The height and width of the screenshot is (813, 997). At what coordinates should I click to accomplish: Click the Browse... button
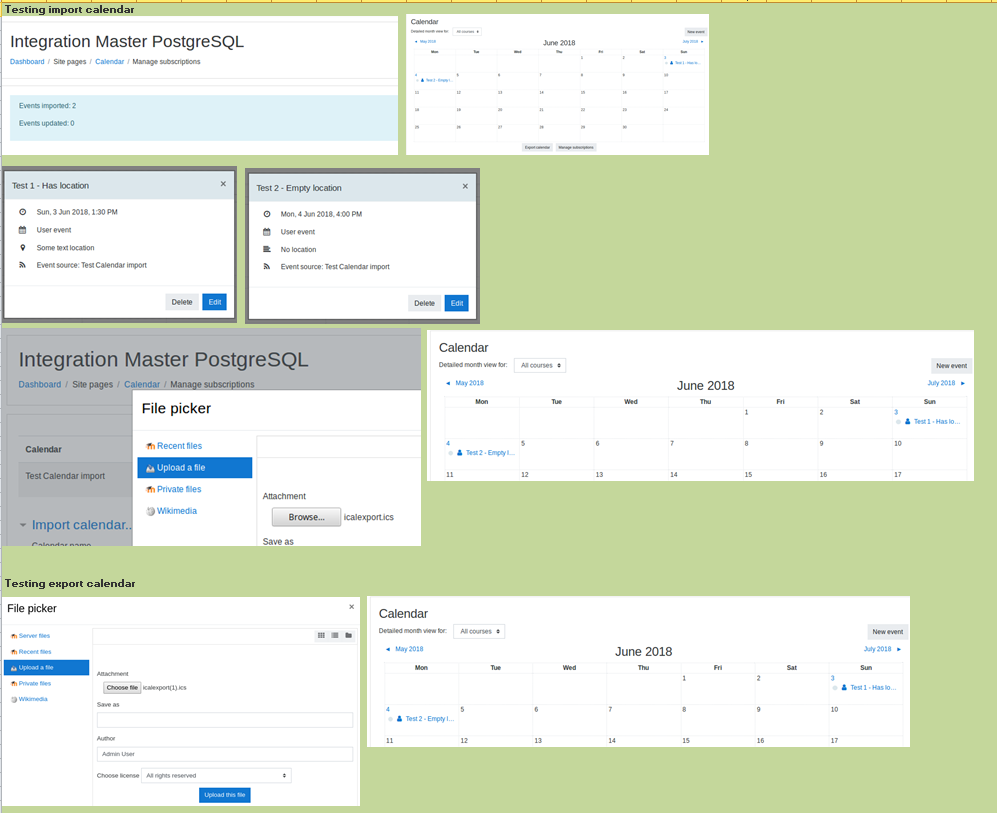(306, 517)
